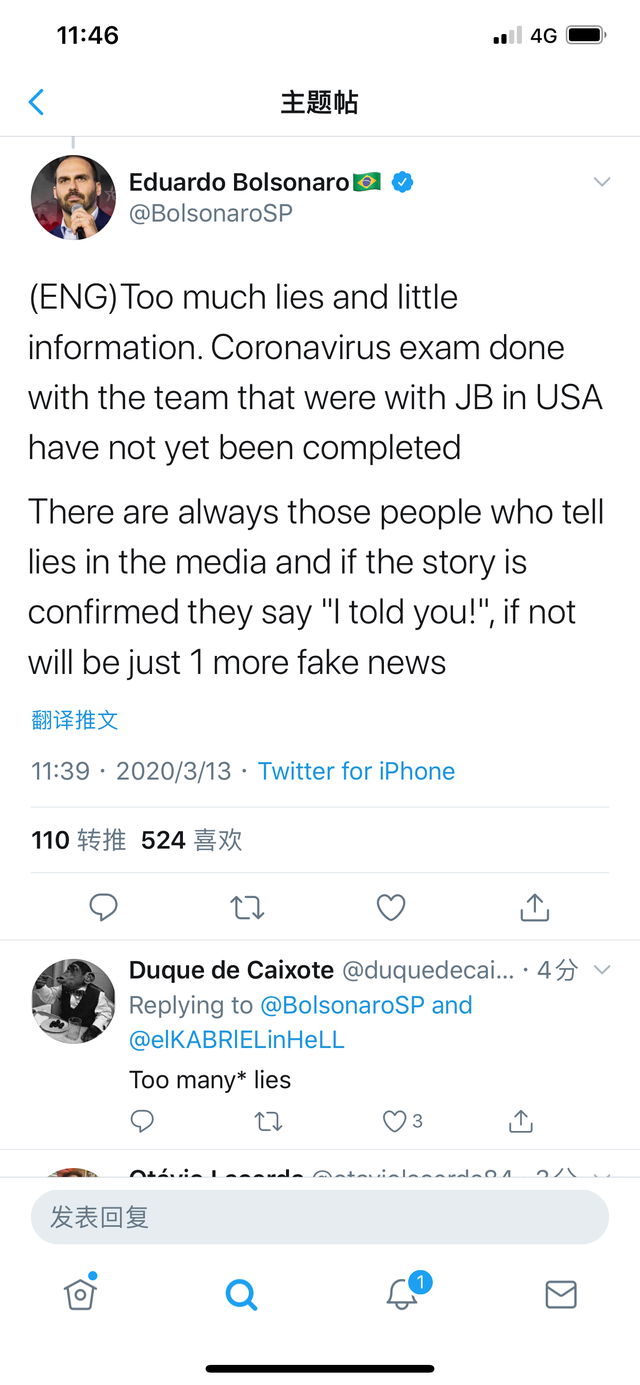
Task: Share the main tweet
Action: click(x=535, y=907)
